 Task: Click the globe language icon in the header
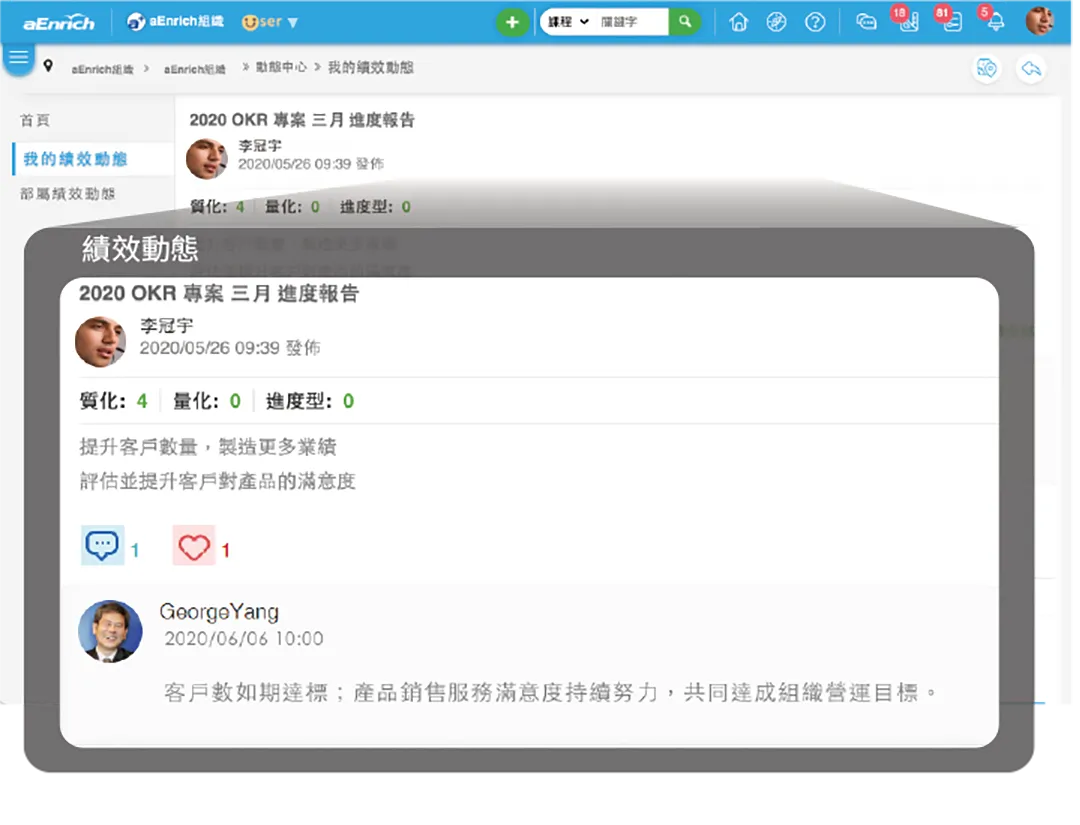coord(777,21)
